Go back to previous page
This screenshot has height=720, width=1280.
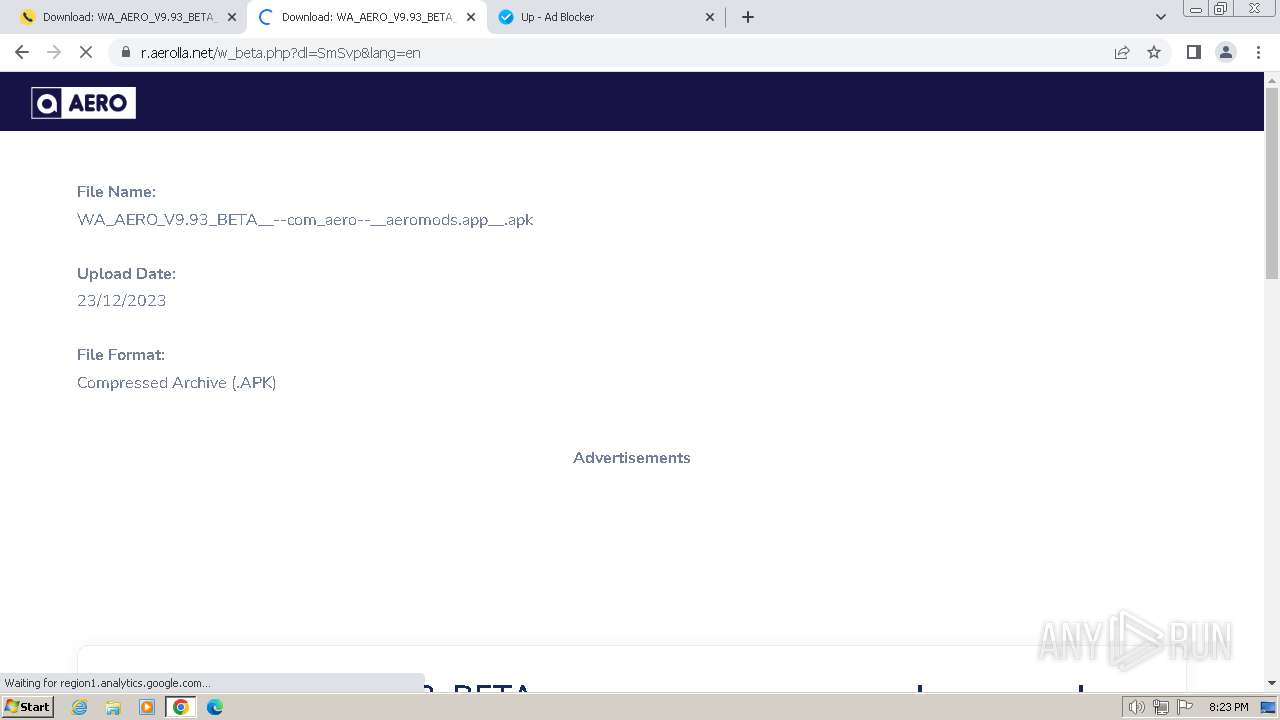pos(22,52)
